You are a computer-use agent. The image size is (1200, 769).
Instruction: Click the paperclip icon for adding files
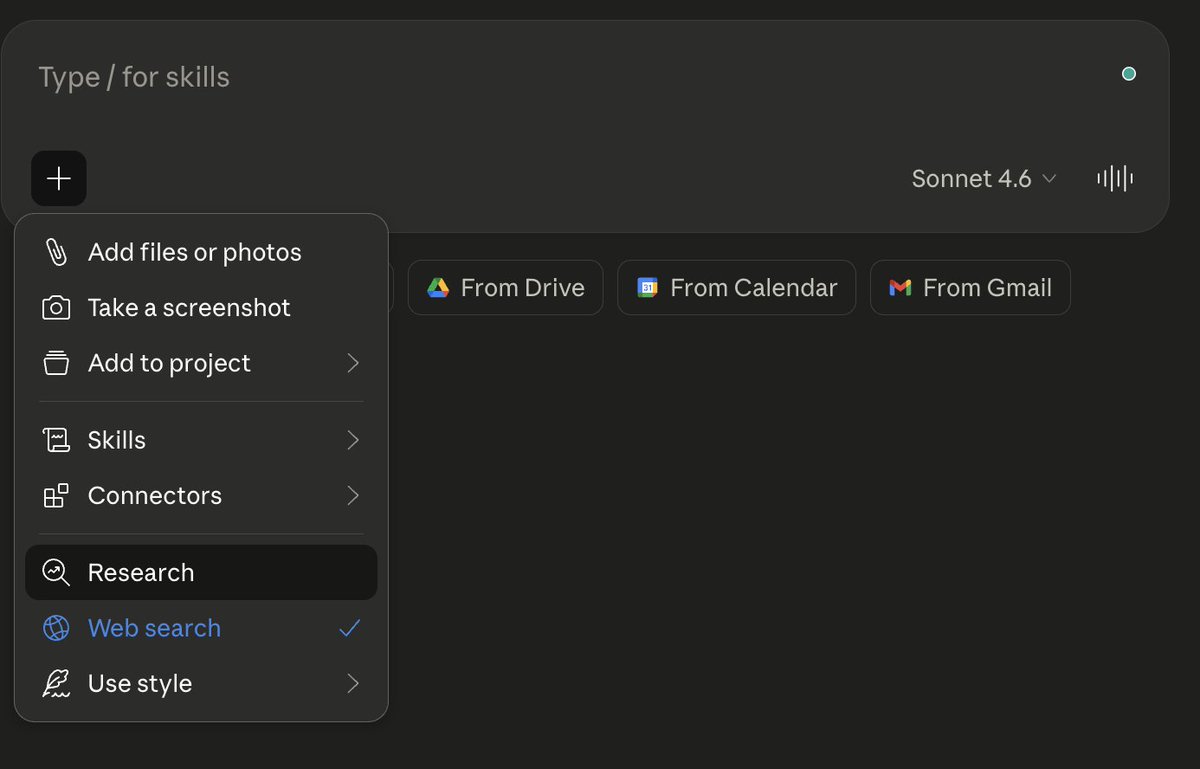pyautogui.click(x=56, y=252)
